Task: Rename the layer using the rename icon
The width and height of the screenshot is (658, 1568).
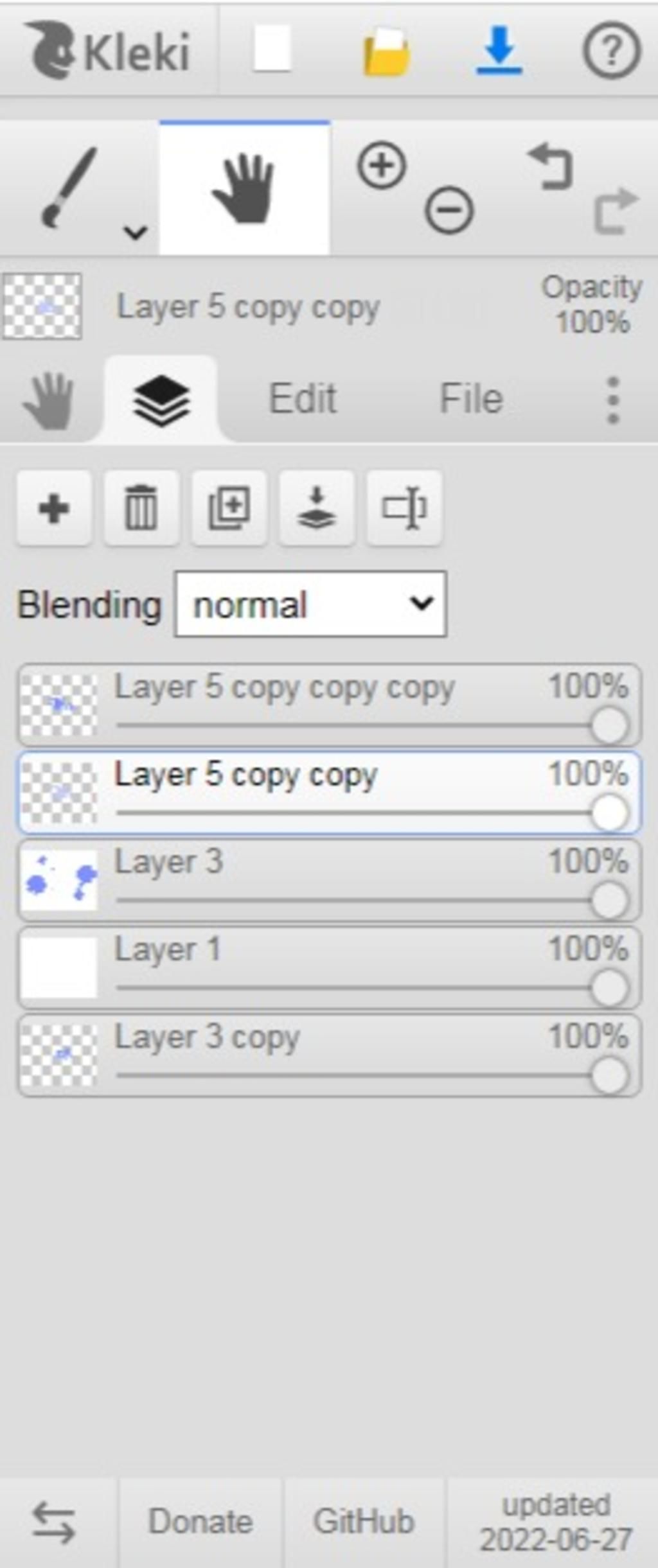Action: pos(404,508)
